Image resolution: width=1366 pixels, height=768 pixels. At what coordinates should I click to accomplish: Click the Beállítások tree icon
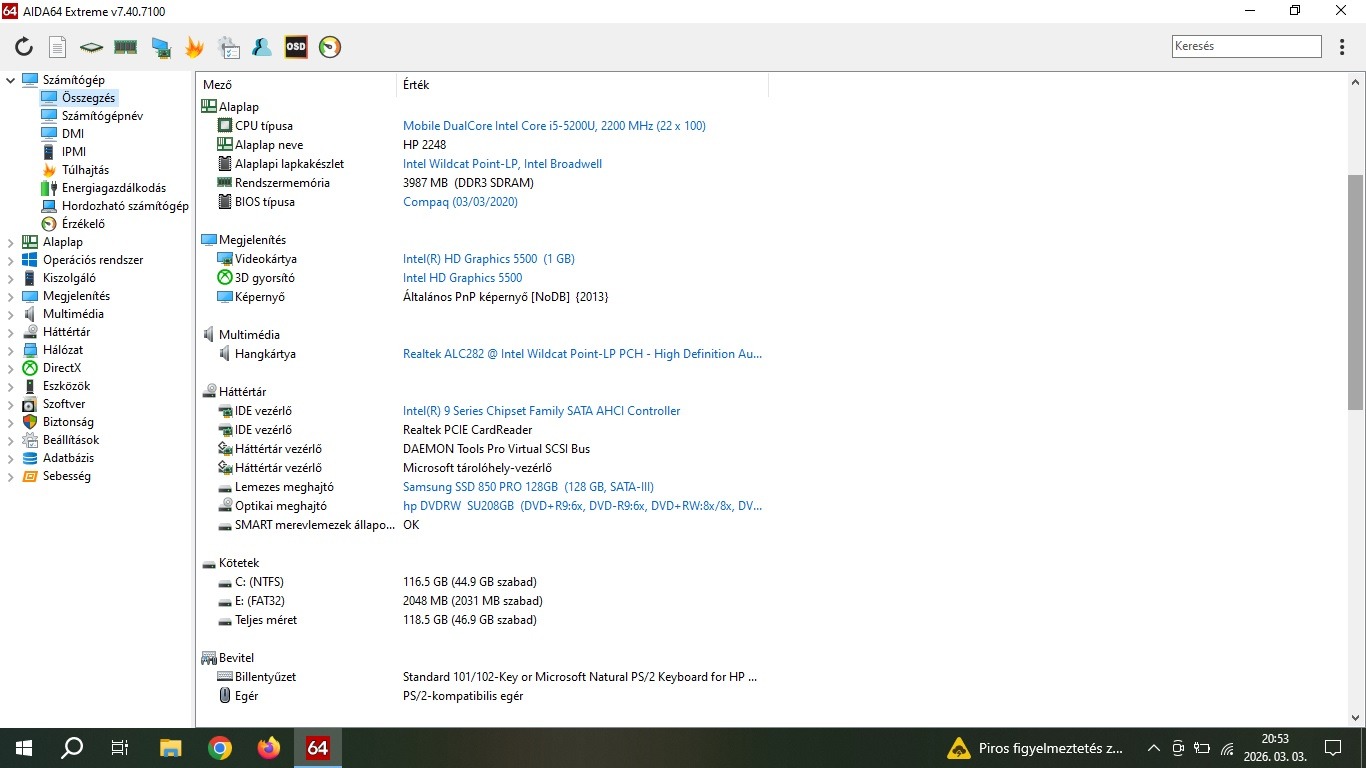pos(30,440)
